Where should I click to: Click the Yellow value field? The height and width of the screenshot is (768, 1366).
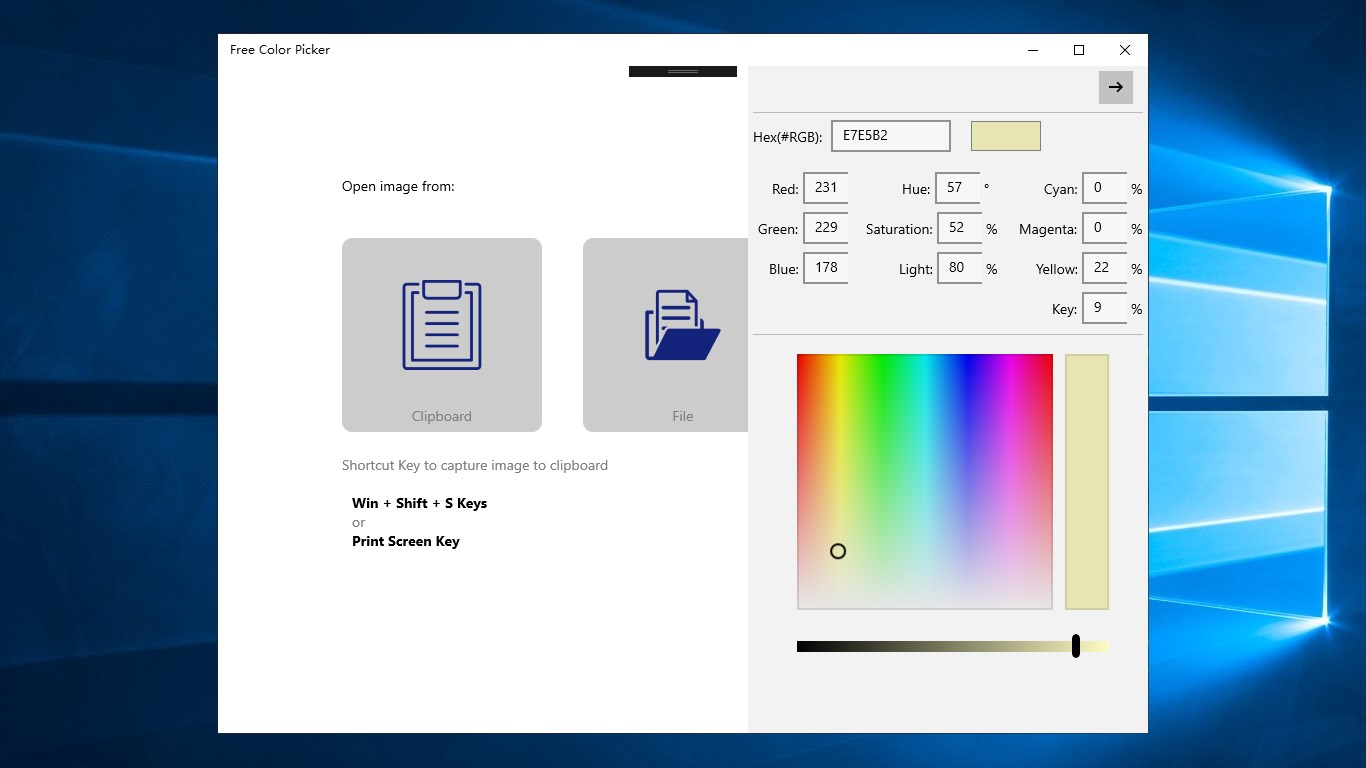click(x=1104, y=268)
